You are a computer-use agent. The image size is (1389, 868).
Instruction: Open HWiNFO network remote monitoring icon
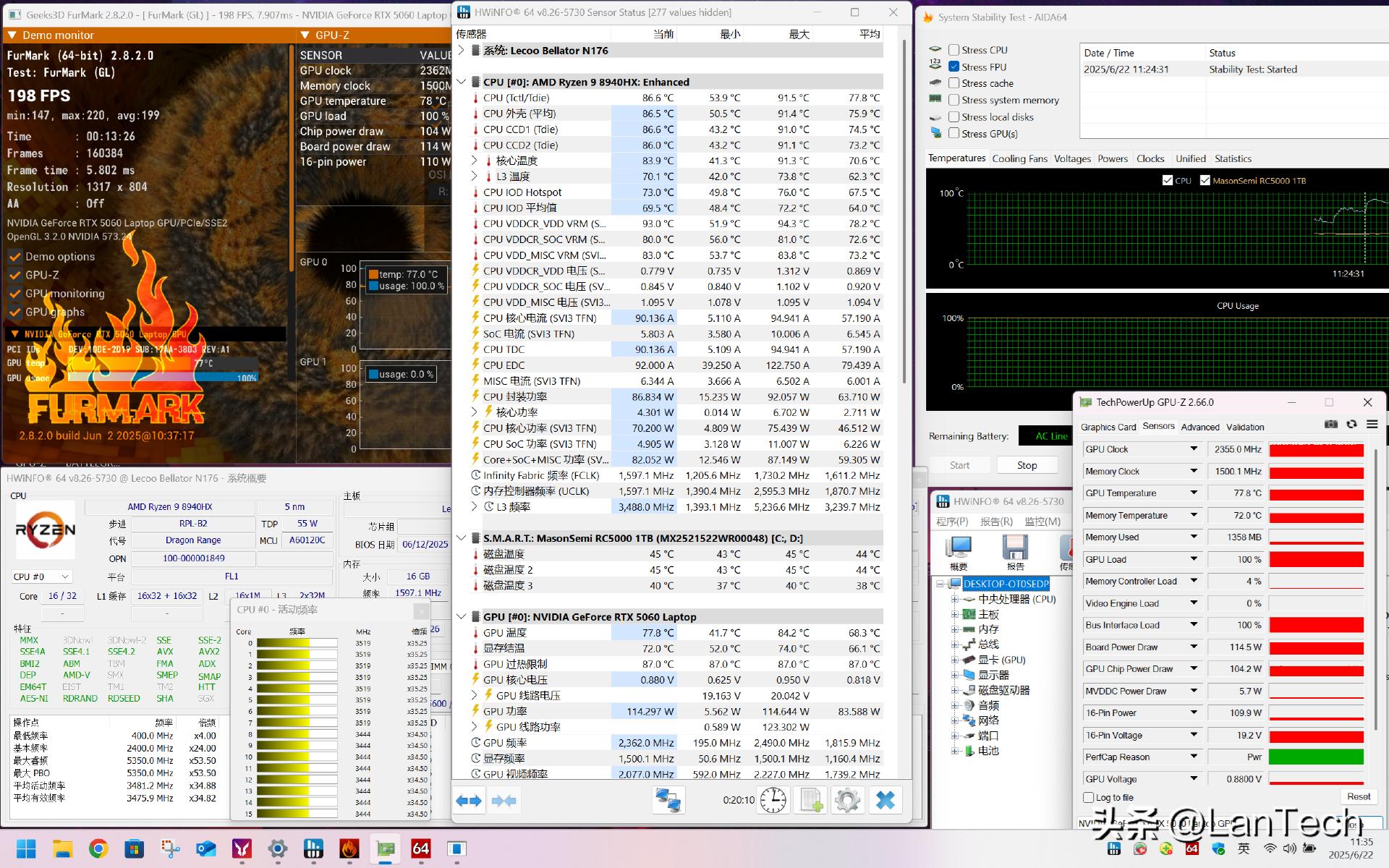(x=668, y=800)
